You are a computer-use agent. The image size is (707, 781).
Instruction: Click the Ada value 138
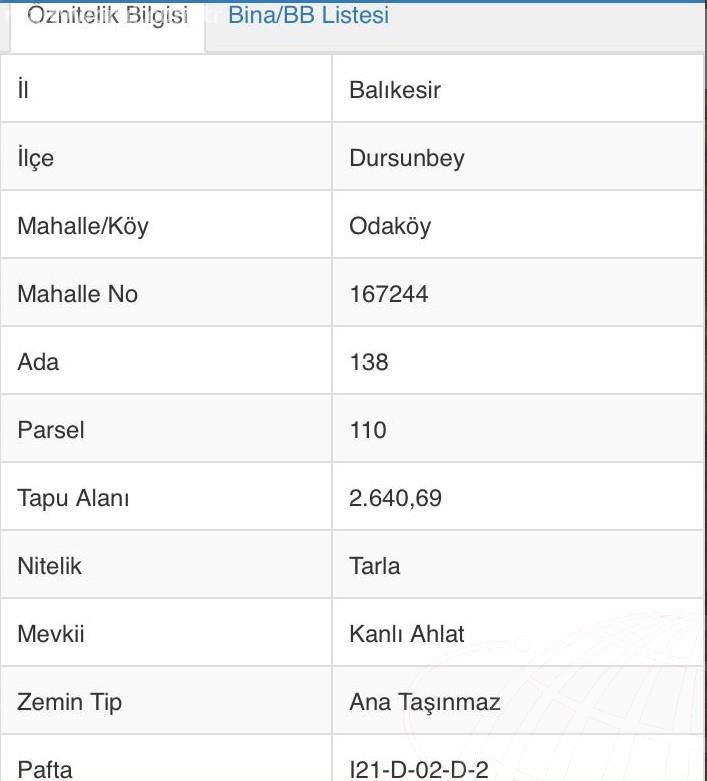point(369,362)
